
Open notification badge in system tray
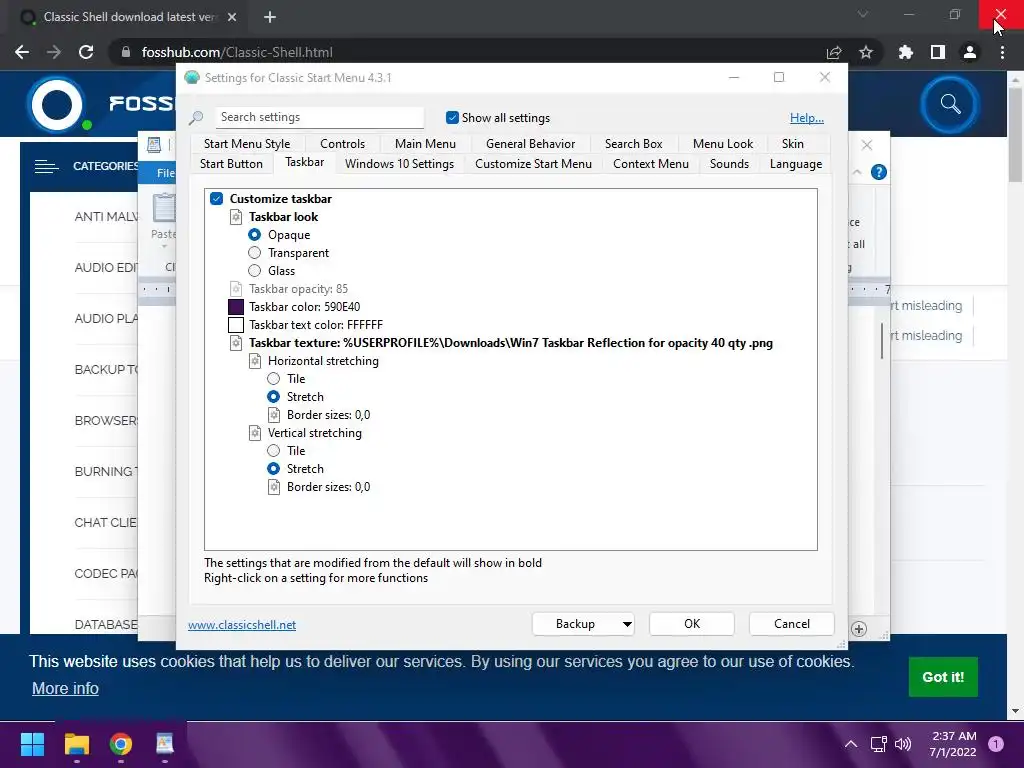click(x=995, y=744)
